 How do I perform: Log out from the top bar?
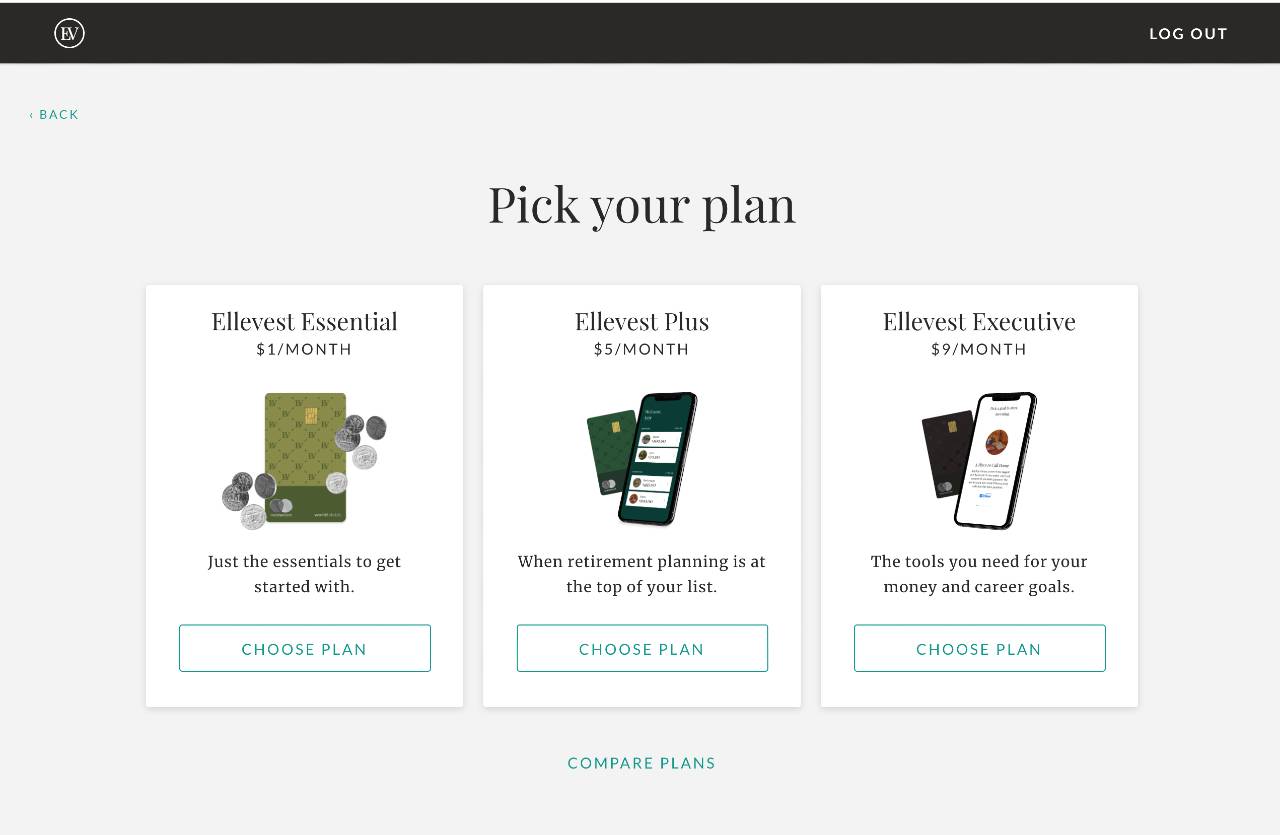point(1188,33)
